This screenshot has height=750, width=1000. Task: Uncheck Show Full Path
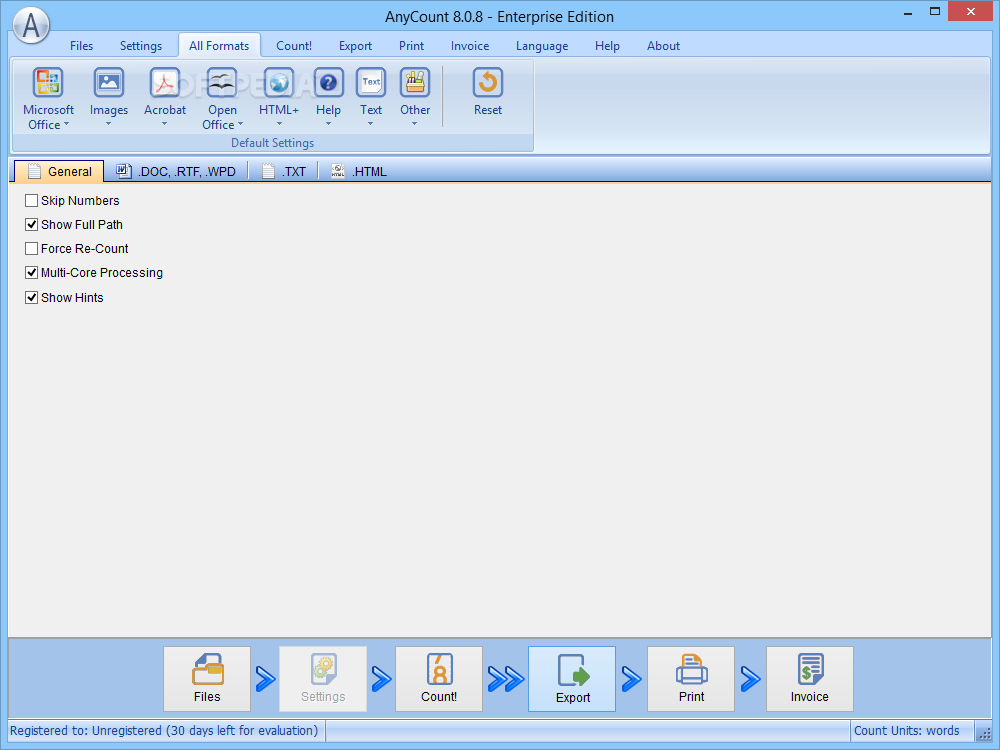pos(31,224)
